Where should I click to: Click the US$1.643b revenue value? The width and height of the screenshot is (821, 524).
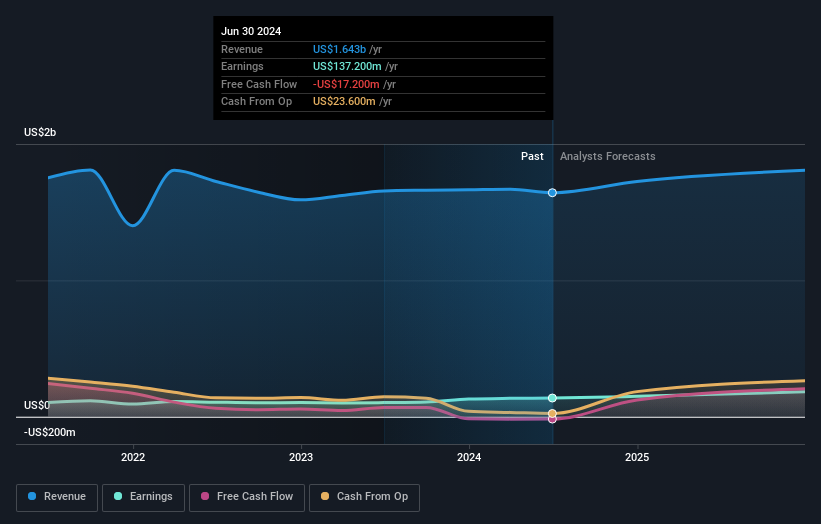[339, 49]
